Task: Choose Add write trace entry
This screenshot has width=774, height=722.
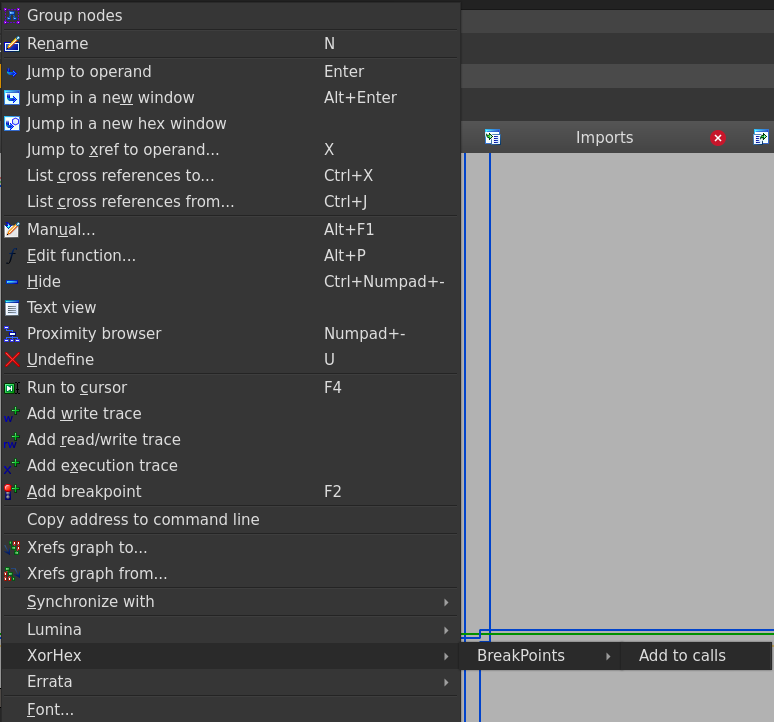Action: pos(230,414)
